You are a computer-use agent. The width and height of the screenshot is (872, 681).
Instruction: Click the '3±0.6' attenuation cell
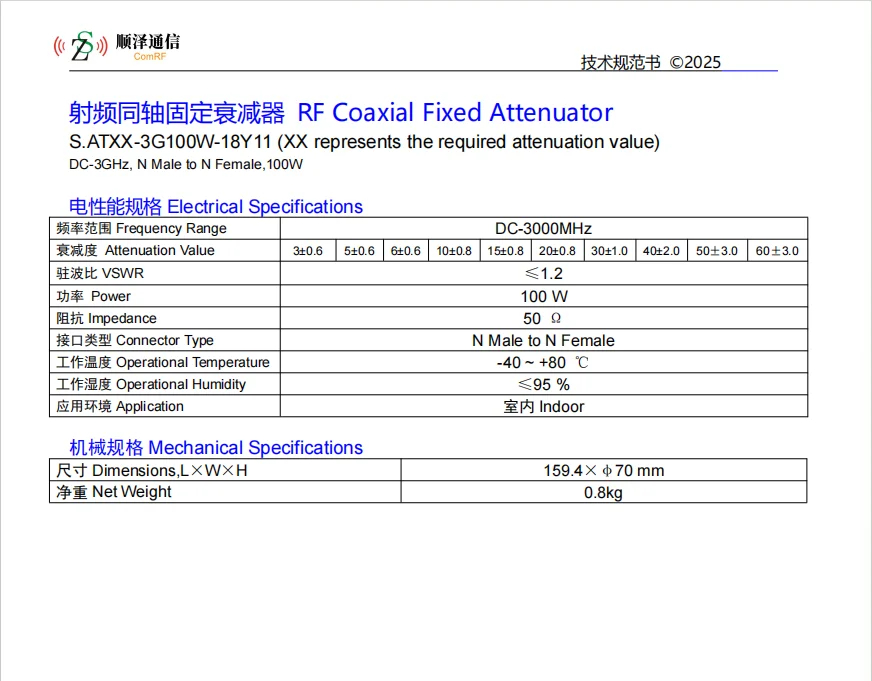pyautogui.click(x=308, y=251)
